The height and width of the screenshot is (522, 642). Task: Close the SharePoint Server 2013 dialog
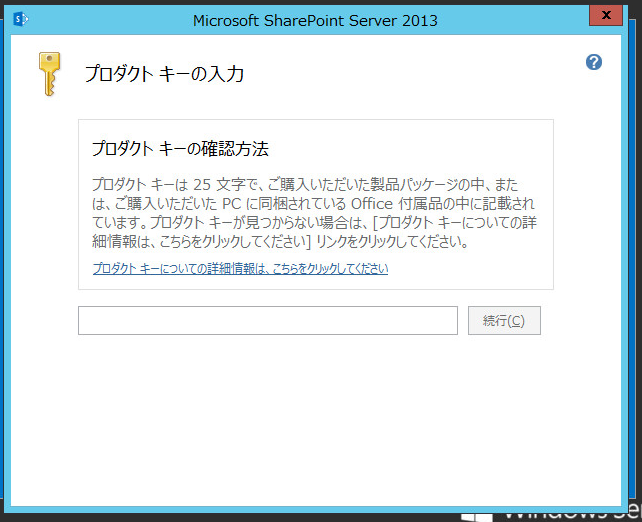pos(606,16)
